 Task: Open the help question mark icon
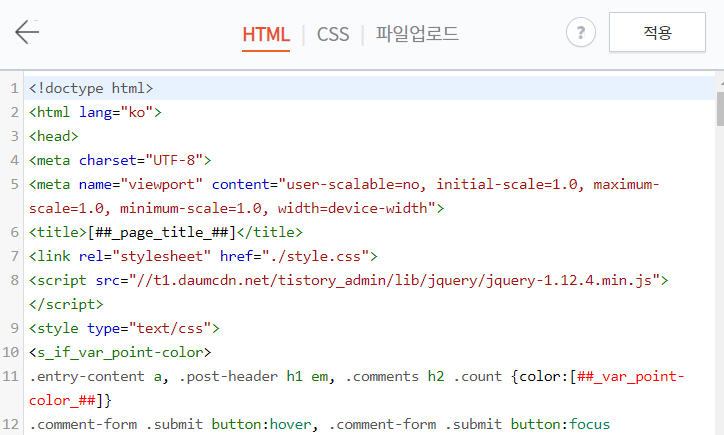click(x=580, y=32)
